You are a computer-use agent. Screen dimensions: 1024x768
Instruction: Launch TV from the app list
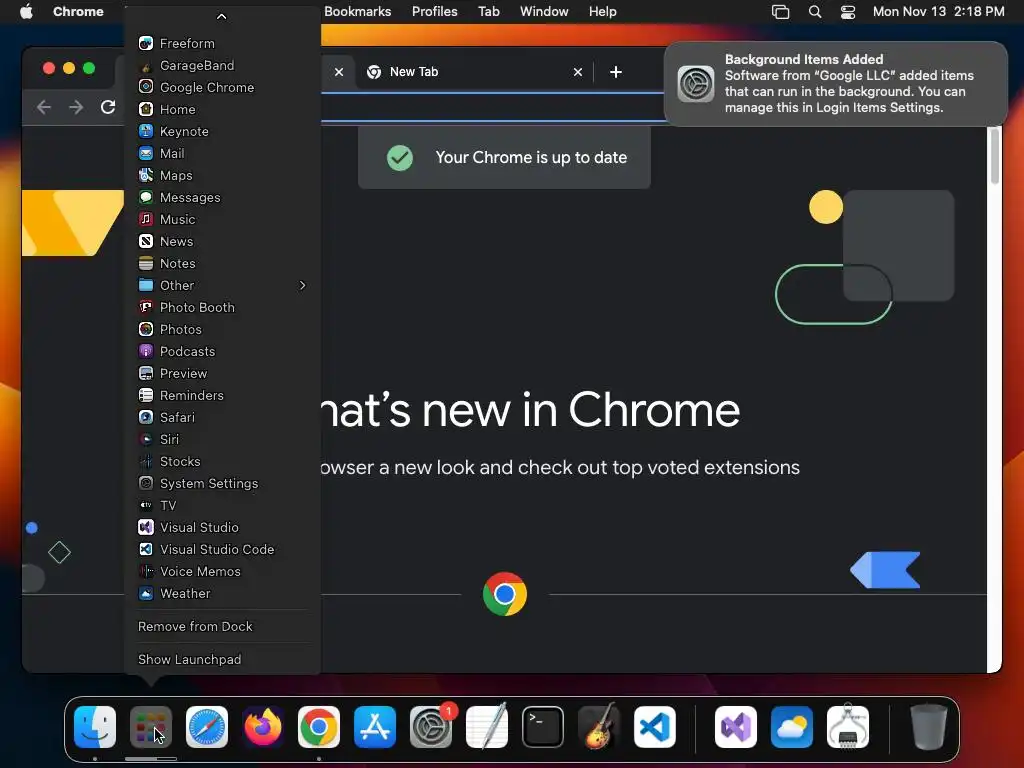[x=222, y=505]
